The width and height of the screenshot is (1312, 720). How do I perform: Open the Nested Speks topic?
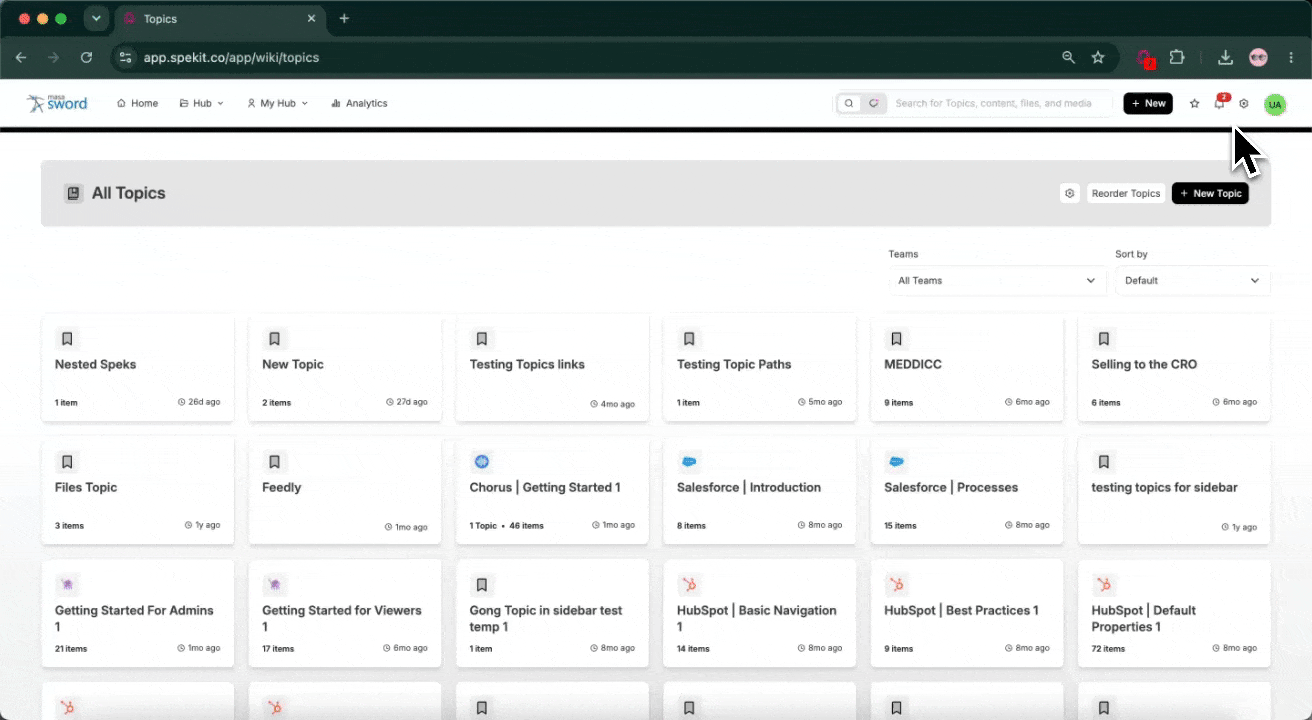pos(138,367)
